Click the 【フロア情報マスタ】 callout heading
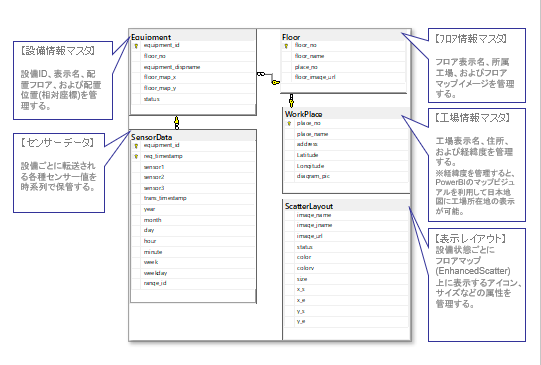 tap(470, 39)
